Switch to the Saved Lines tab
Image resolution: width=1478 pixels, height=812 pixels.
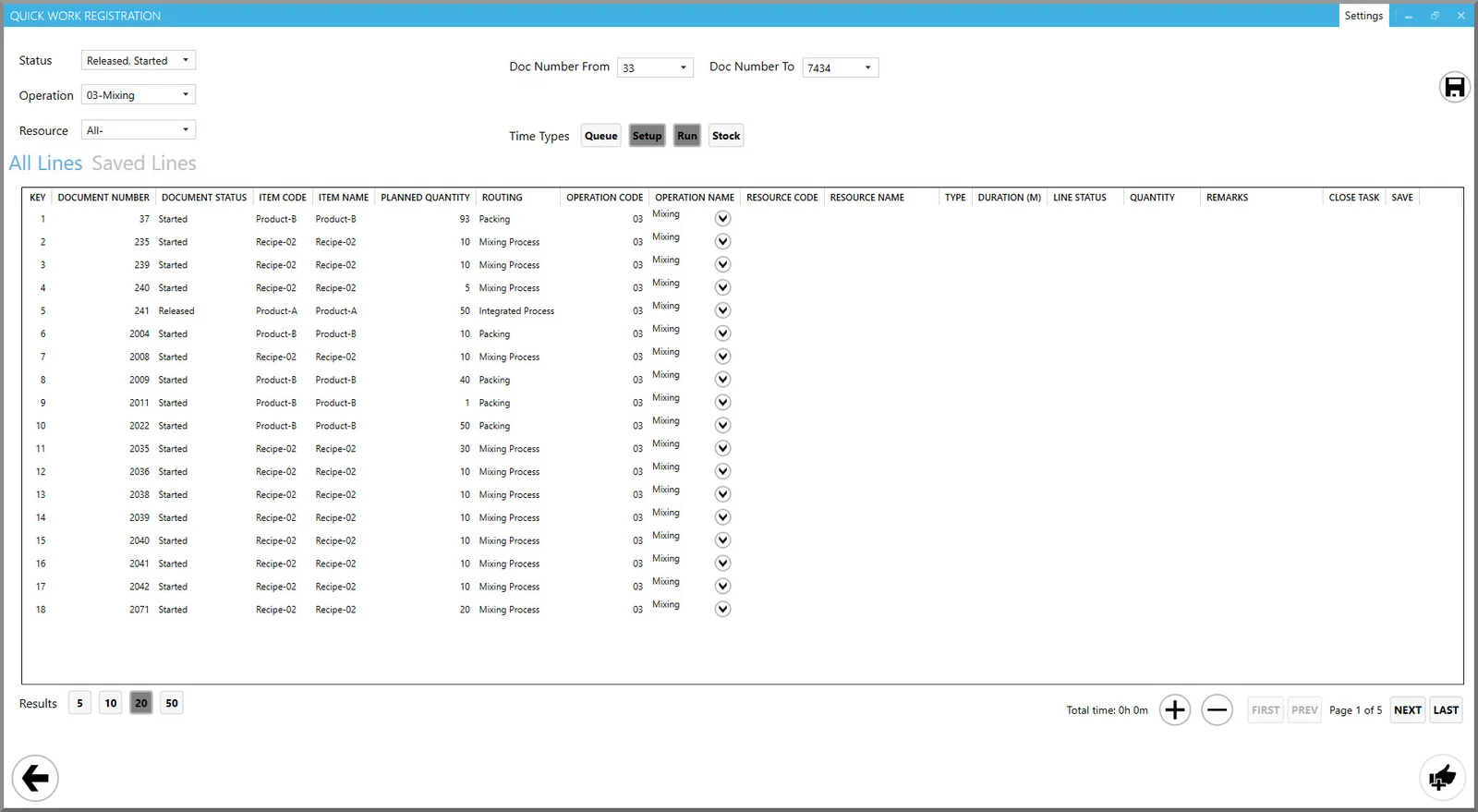(144, 164)
